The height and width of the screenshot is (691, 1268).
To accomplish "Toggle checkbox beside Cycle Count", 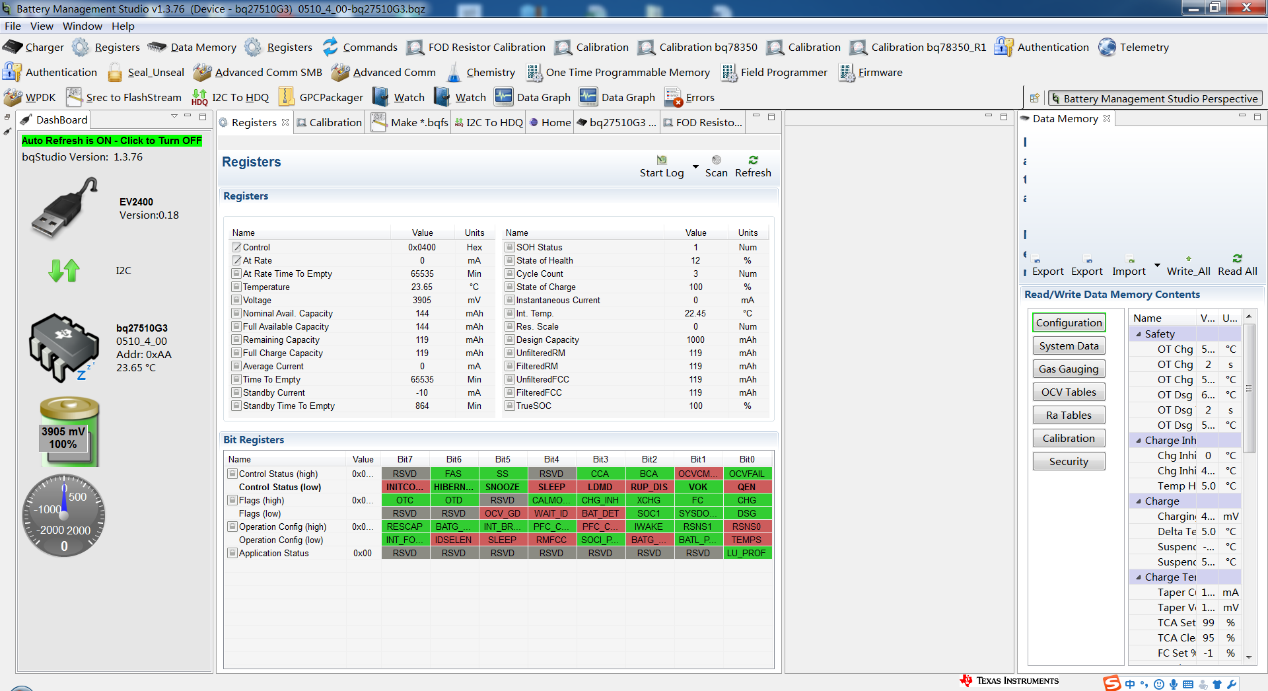I will pos(510,273).
